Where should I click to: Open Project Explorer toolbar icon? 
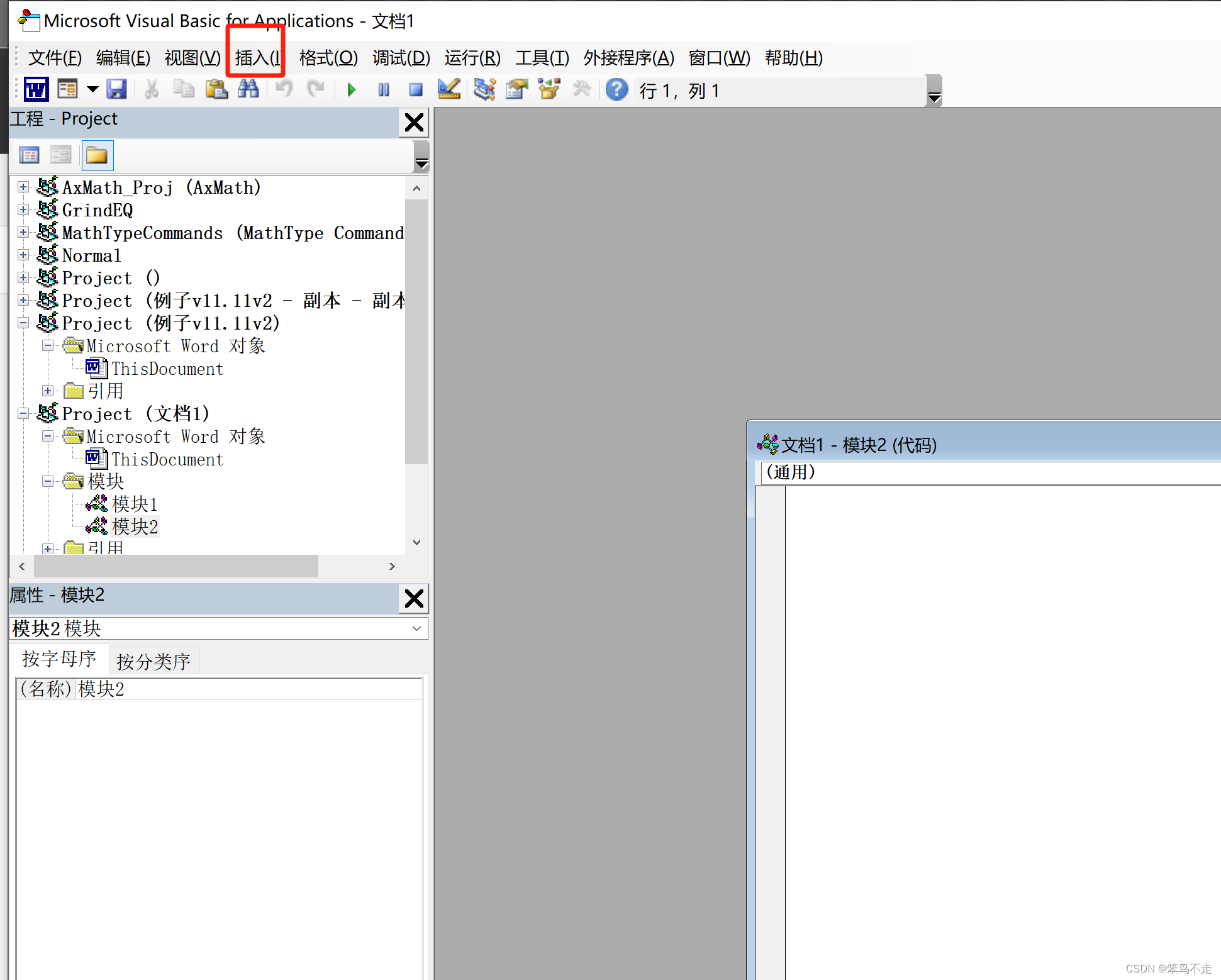(x=484, y=89)
